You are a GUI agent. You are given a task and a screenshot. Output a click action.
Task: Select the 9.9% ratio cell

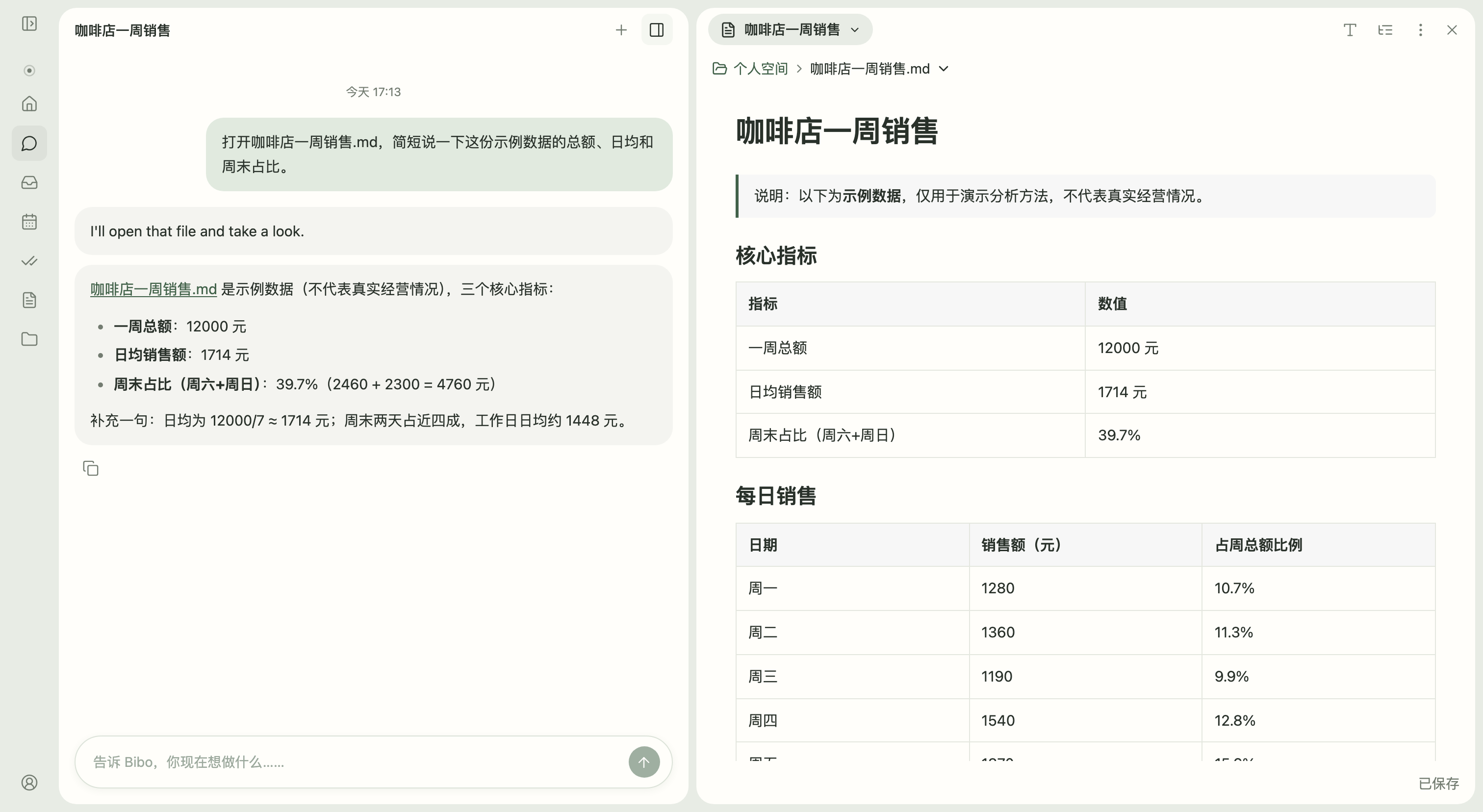[x=1318, y=676]
